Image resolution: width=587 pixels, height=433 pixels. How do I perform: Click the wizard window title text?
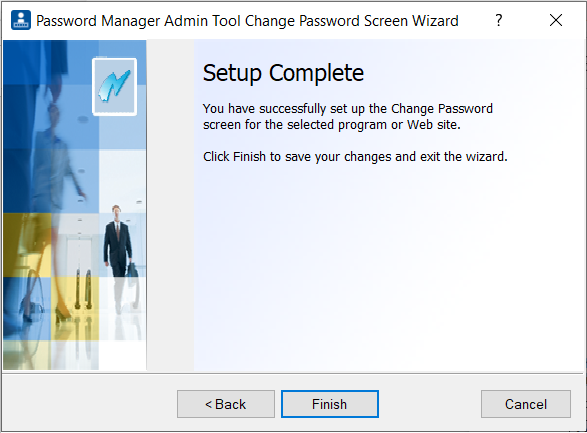[x=247, y=21]
